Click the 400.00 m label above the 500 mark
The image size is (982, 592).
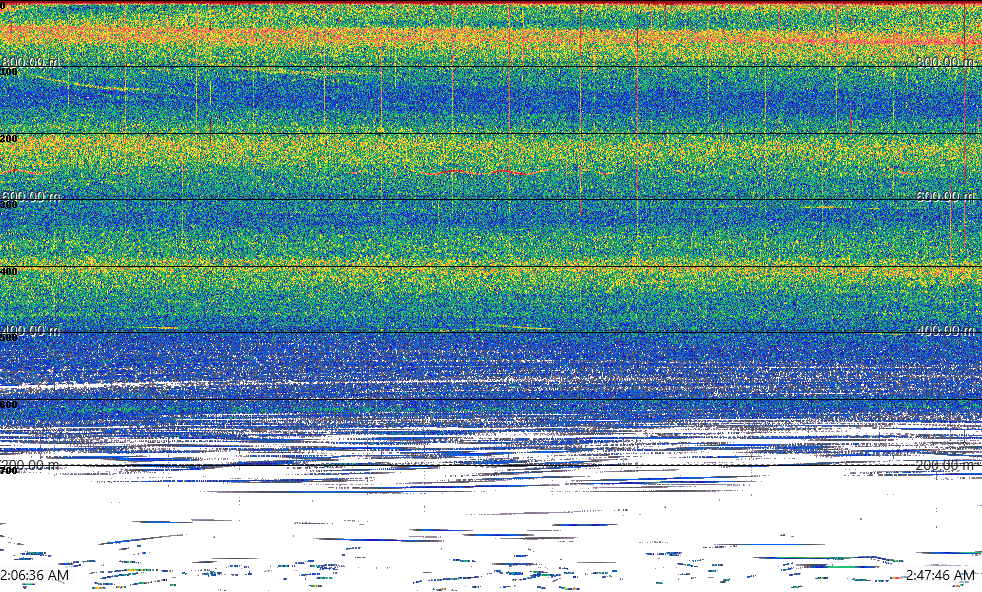(31, 330)
